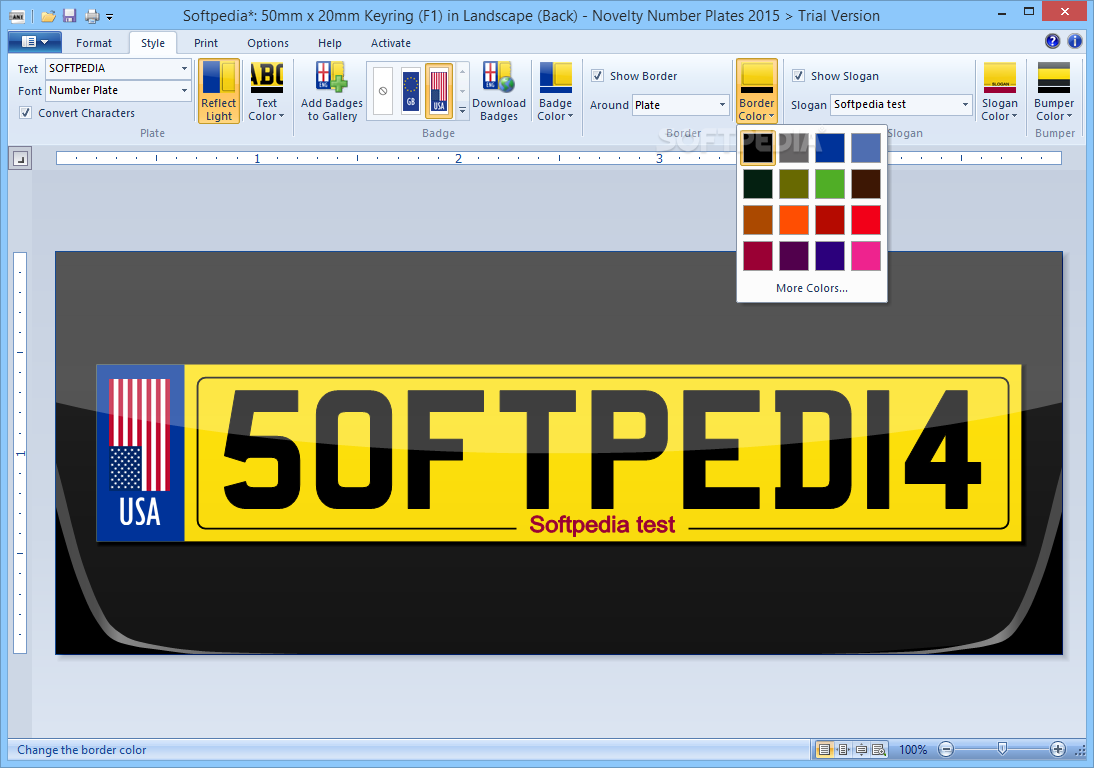Pick the olive color swatch

click(x=794, y=184)
